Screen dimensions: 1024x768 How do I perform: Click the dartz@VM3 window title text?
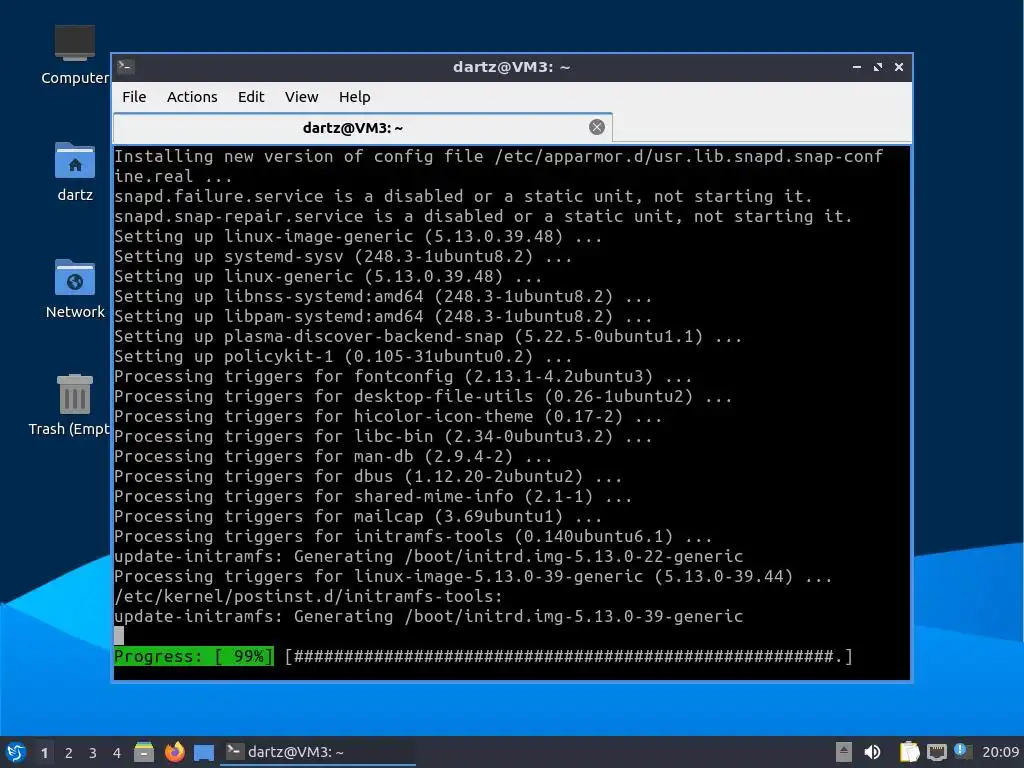point(511,67)
